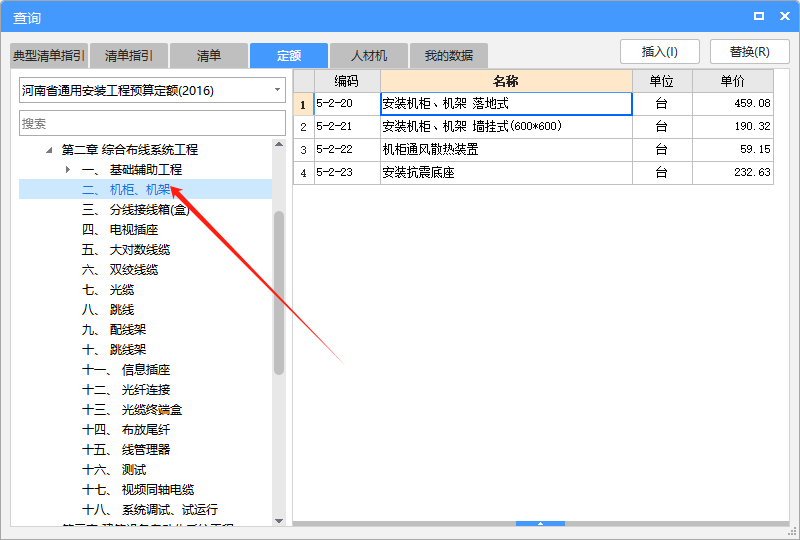Select row header number 3
Viewport: 800px width, 540px height.
tap(303, 150)
